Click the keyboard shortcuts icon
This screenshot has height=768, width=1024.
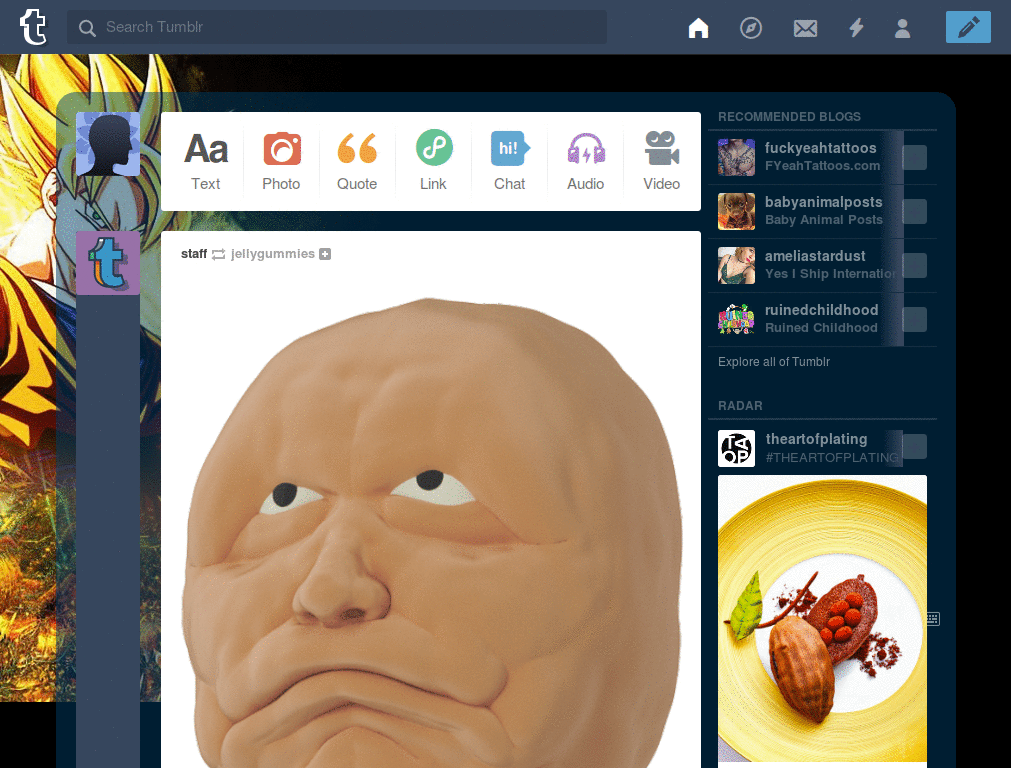tap(933, 618)
